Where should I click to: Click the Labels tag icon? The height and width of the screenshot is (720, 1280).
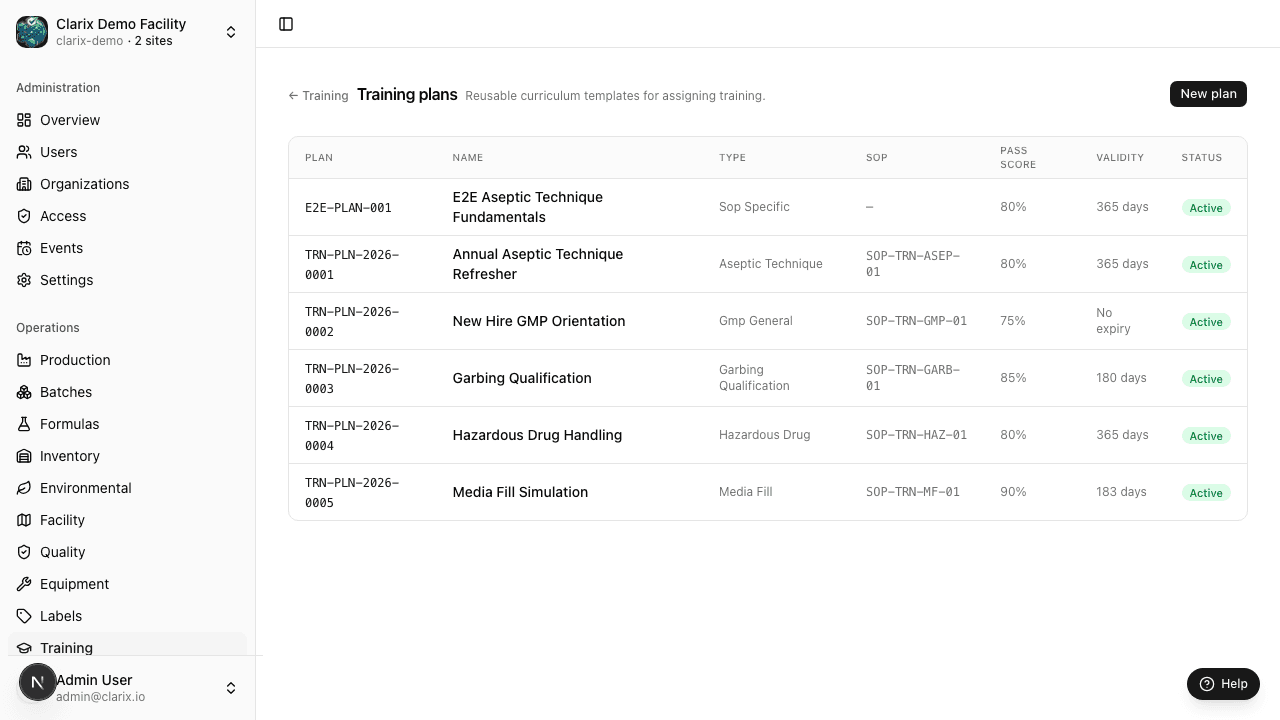(24, 616)
